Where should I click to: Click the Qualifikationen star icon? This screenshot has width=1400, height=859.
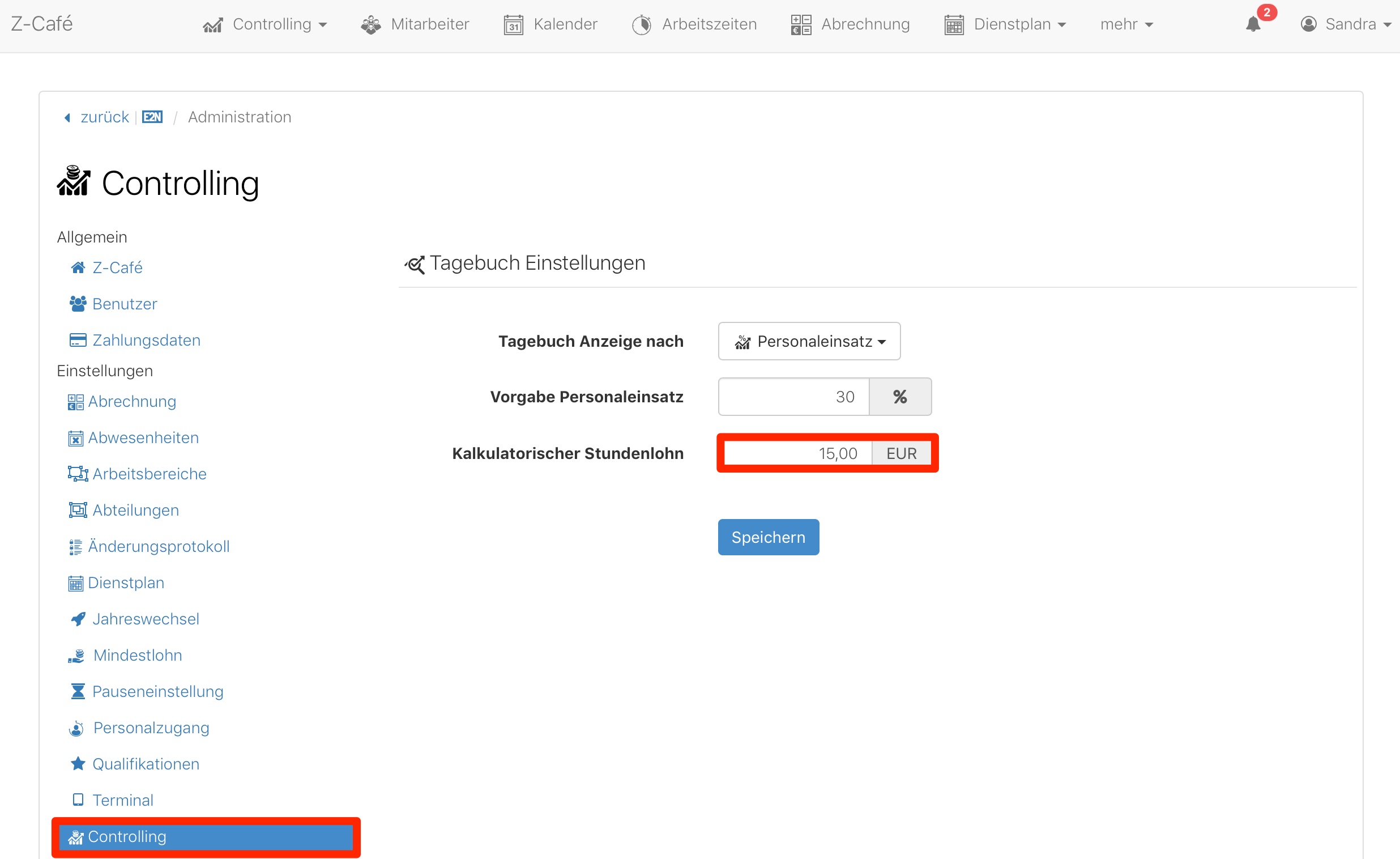[x=78, y=764]
